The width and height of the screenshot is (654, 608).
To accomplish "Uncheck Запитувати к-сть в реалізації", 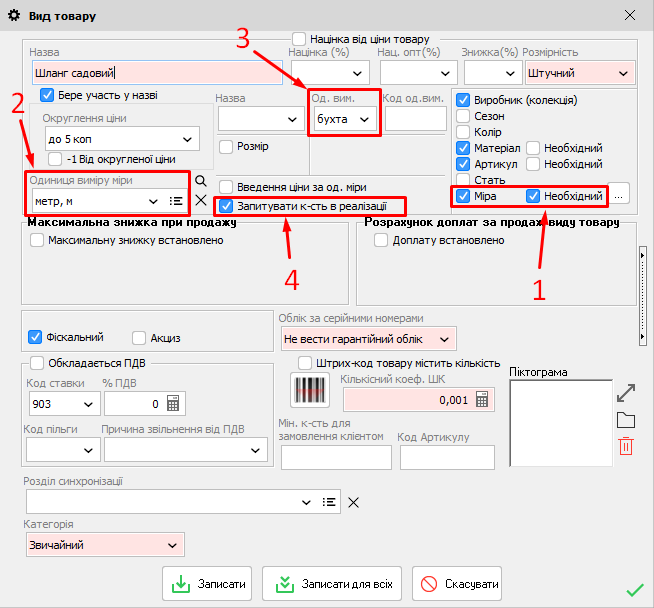I will click(x=227, y=205).
